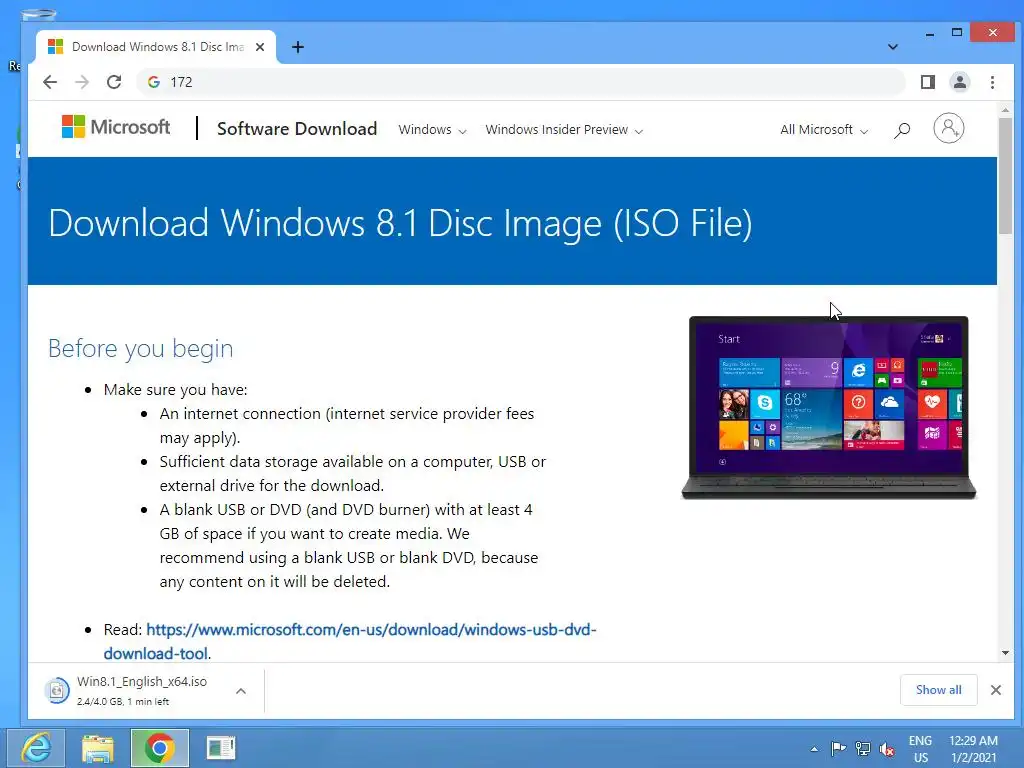Screen dimensions: 1024x768
Task: Click the address bar showing 172
Action: (x=521, y=82)
